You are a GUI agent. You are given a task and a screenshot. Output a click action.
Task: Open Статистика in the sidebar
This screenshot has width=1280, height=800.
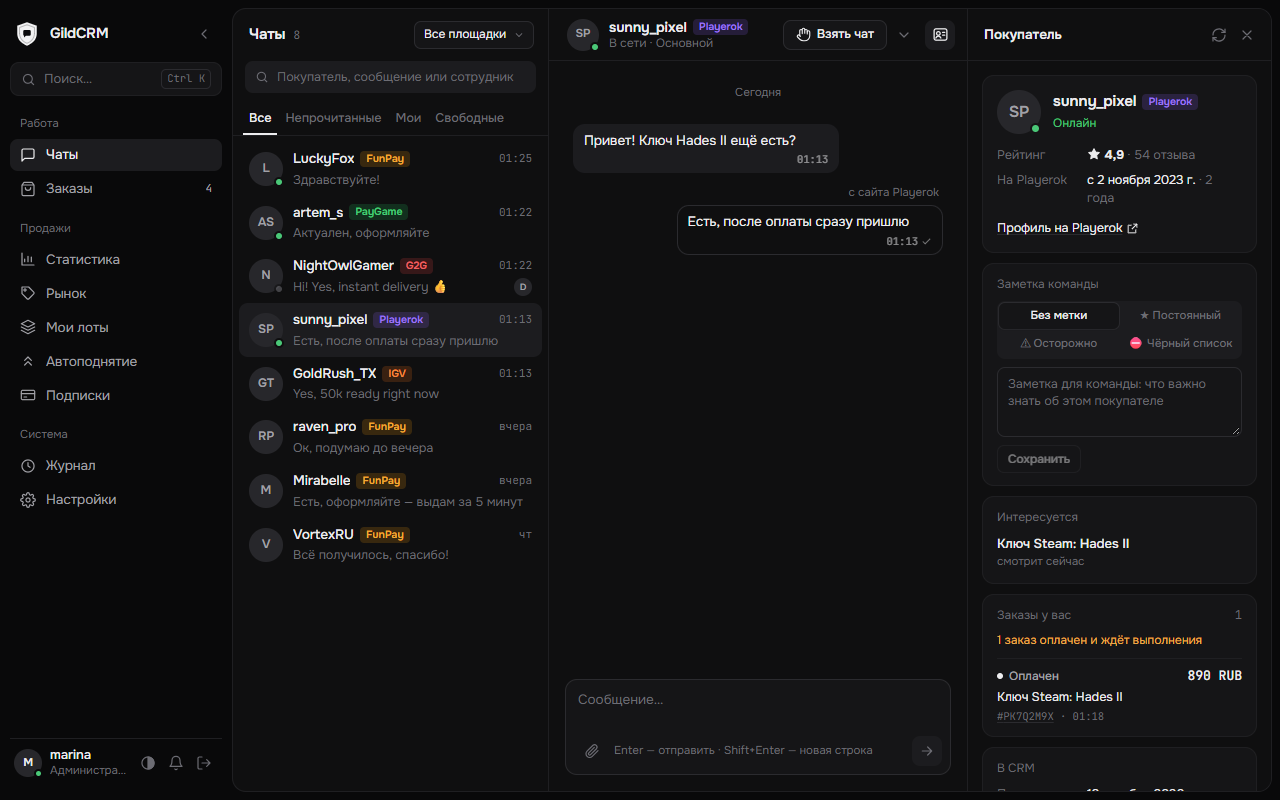coord(116,260)
